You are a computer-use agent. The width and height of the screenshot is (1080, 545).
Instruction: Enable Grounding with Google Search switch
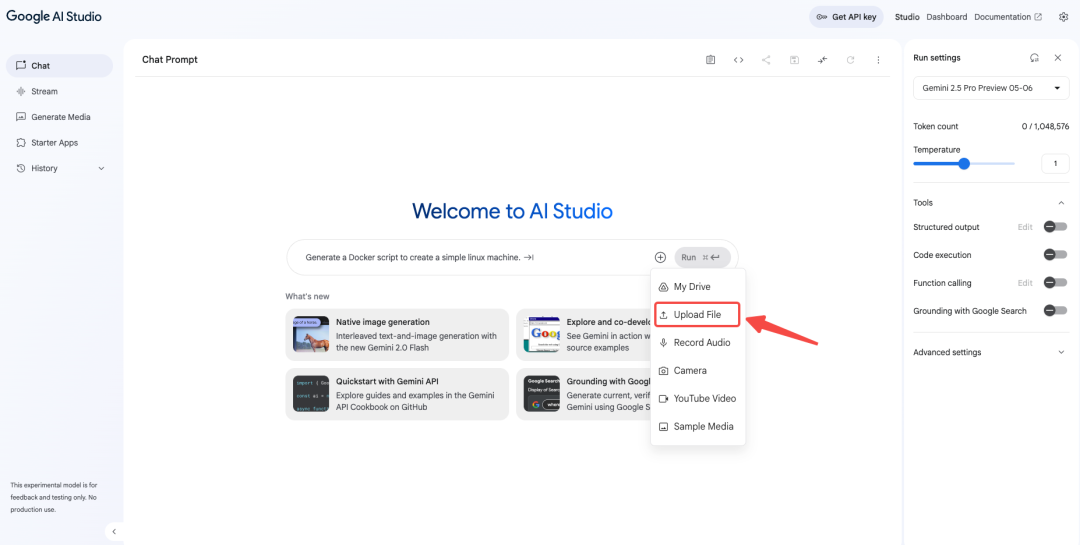click(1055, 311)
